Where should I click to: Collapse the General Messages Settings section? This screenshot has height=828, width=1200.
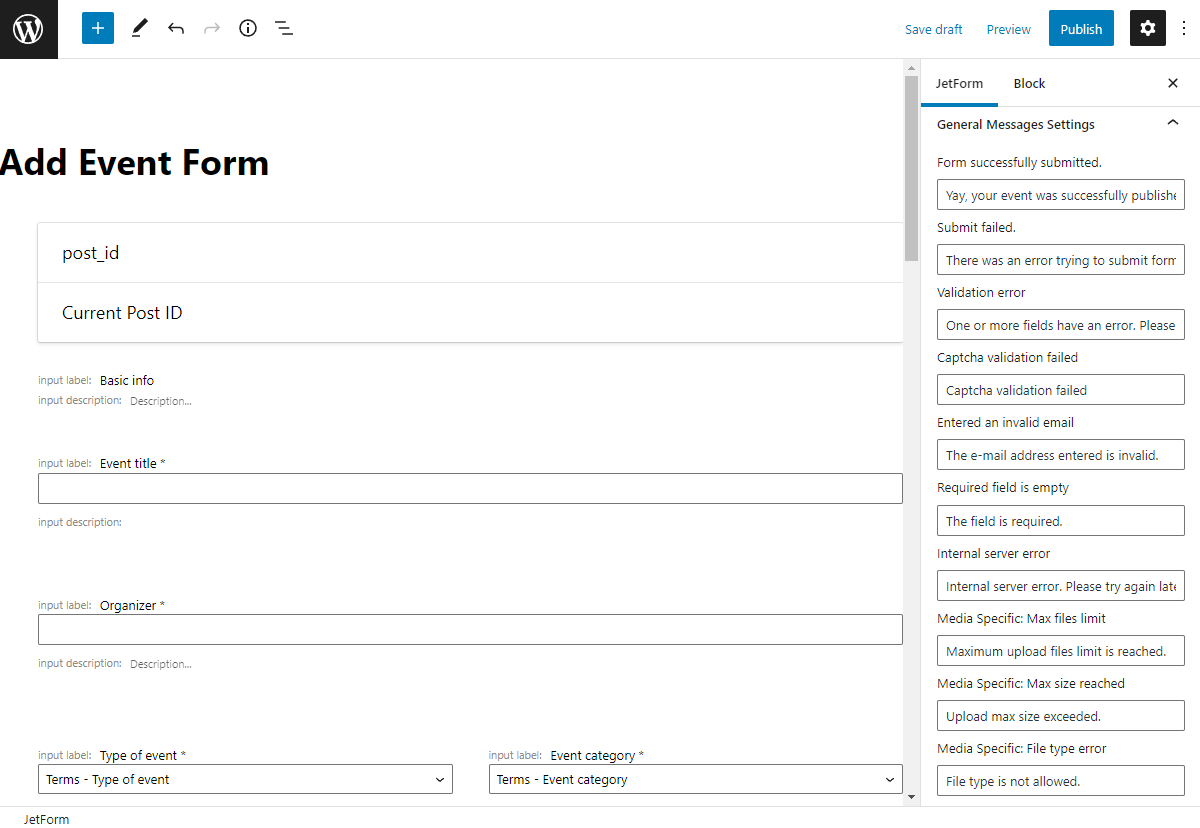(1172, 123)
